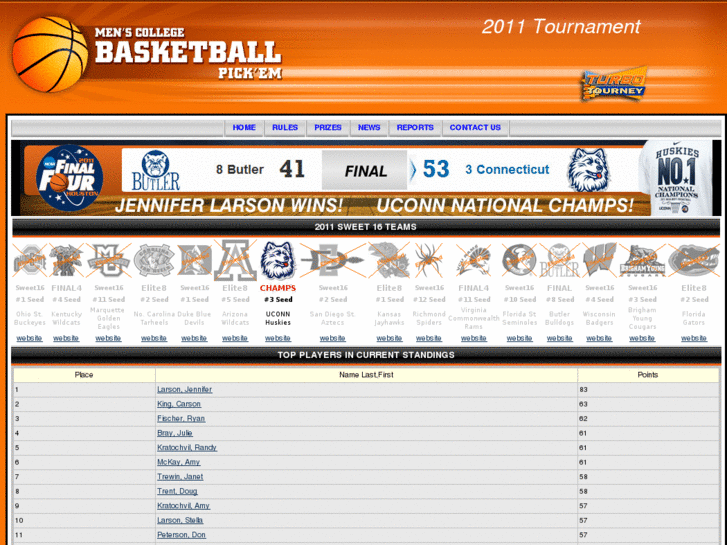Click the Brigham Young Cougars logo
This screenshot has width=727, height=545.
tap(642, 260)
